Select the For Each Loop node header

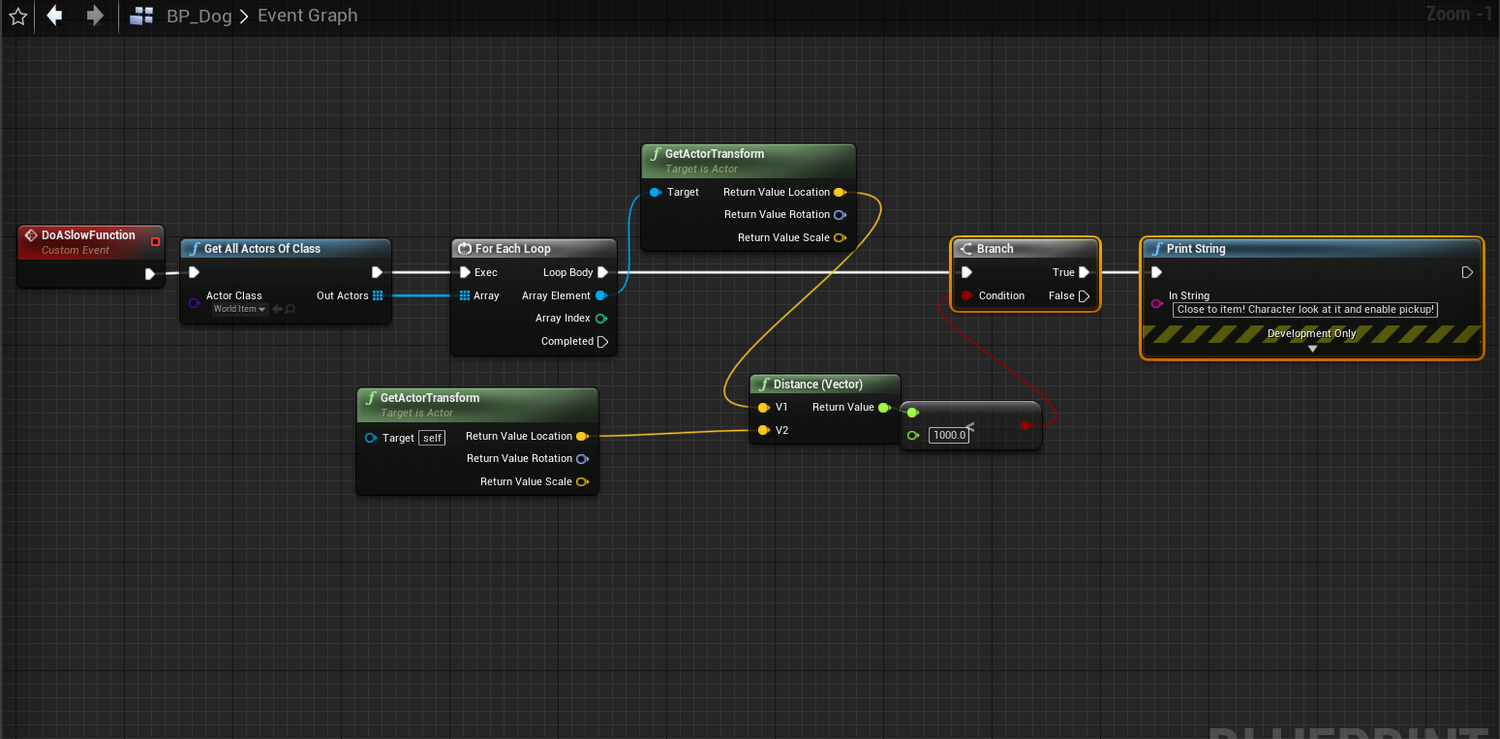pyautogui.click(x=534, y=248)
